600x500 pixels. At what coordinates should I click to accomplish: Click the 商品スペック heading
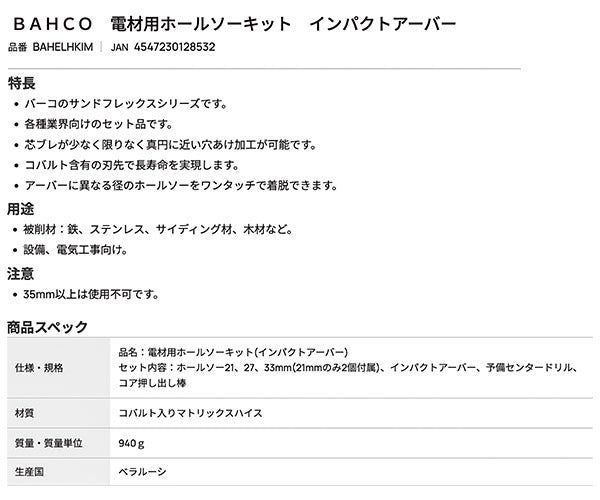click(47, 326)
